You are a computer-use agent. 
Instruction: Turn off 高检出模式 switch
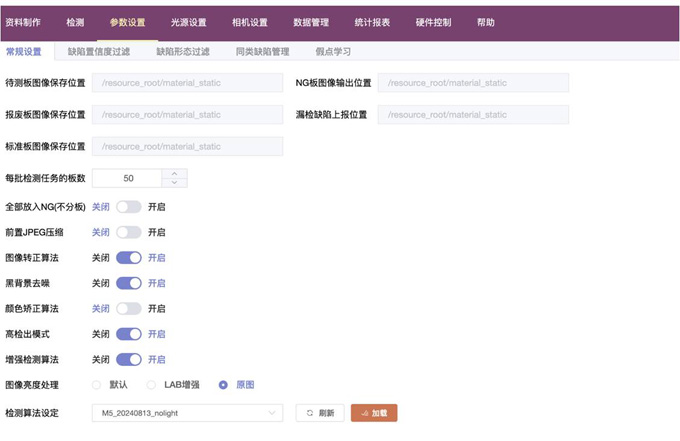pyautogui.click(x=129, y=334)
